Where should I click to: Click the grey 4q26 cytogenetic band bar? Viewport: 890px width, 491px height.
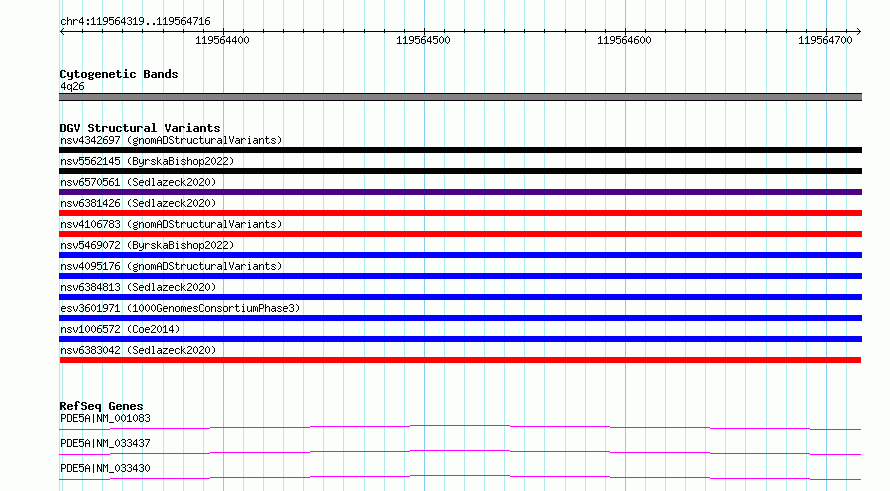pyautogui.click(x=460, y=97)
